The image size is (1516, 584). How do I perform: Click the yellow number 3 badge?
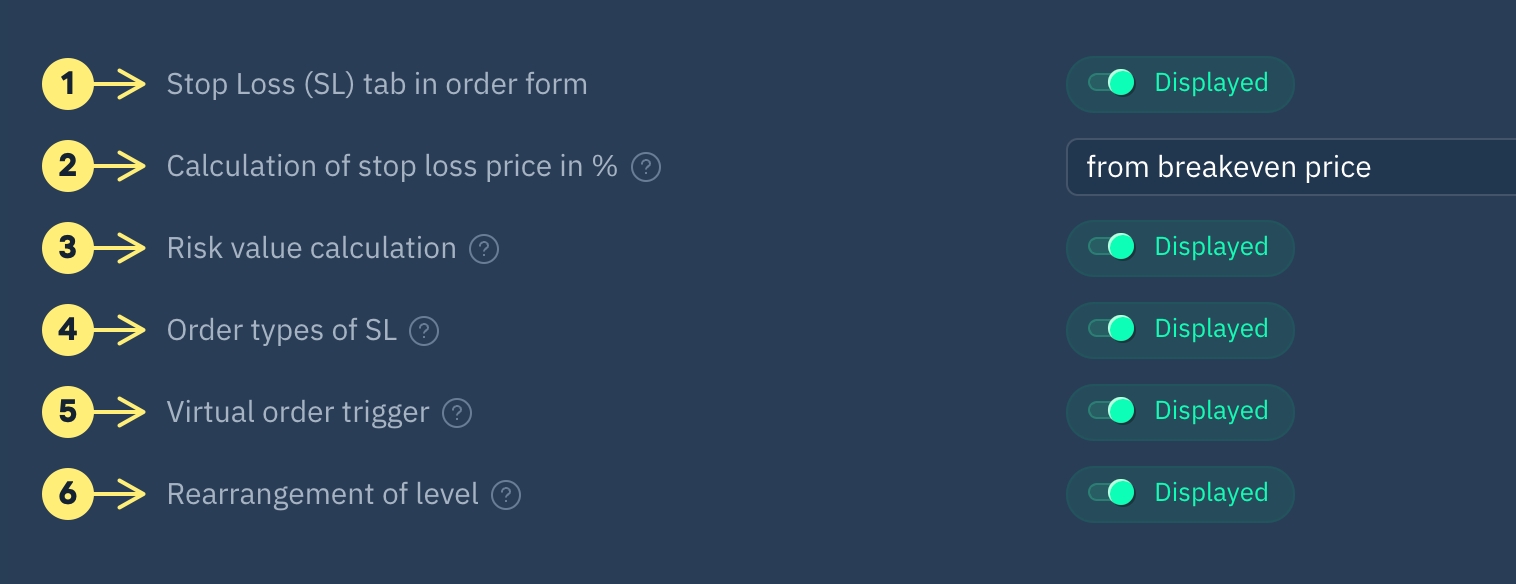point(67,249)
